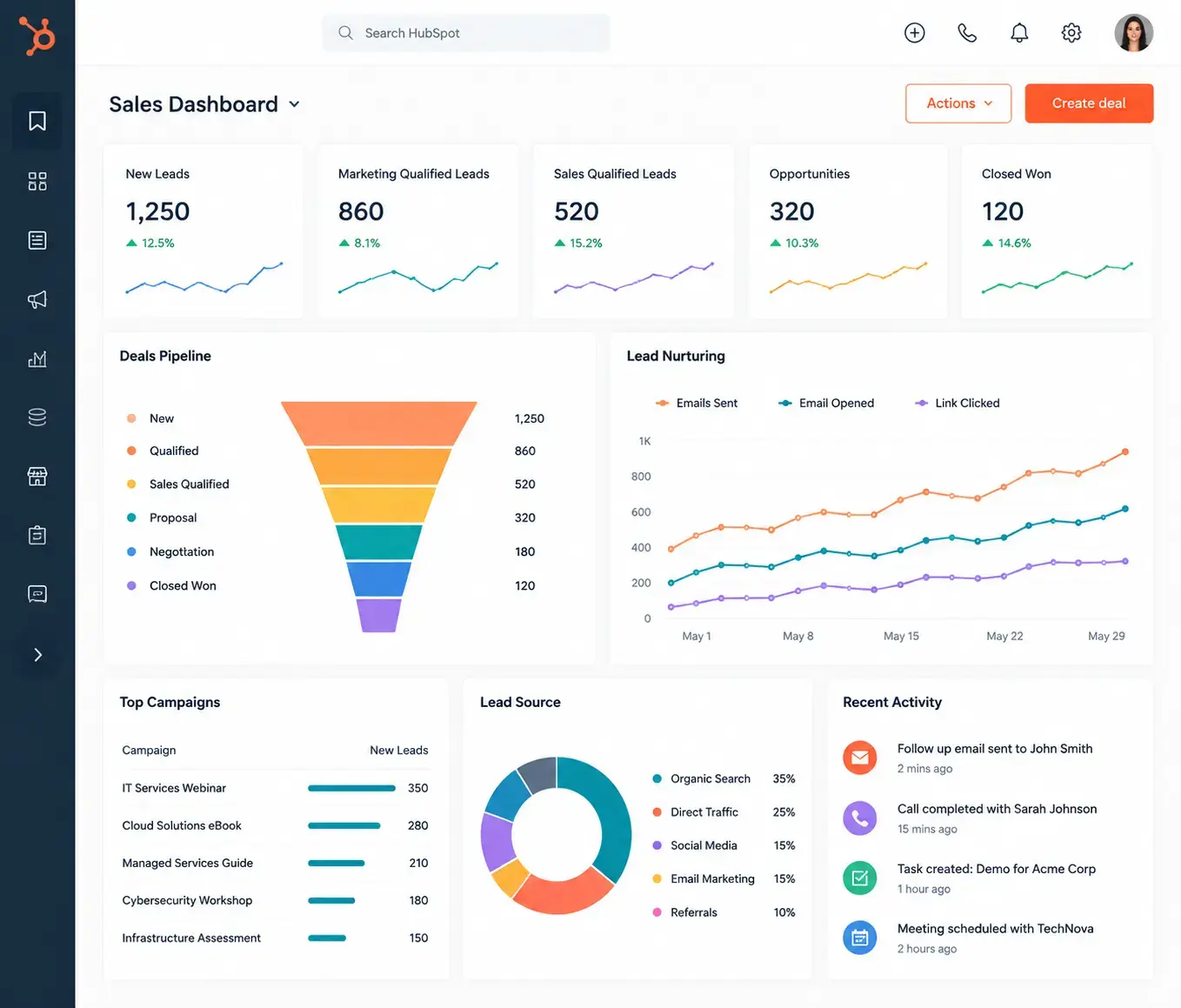
Task: Toggle the Emails Sent legend series
Action: [x=697, y=403]
